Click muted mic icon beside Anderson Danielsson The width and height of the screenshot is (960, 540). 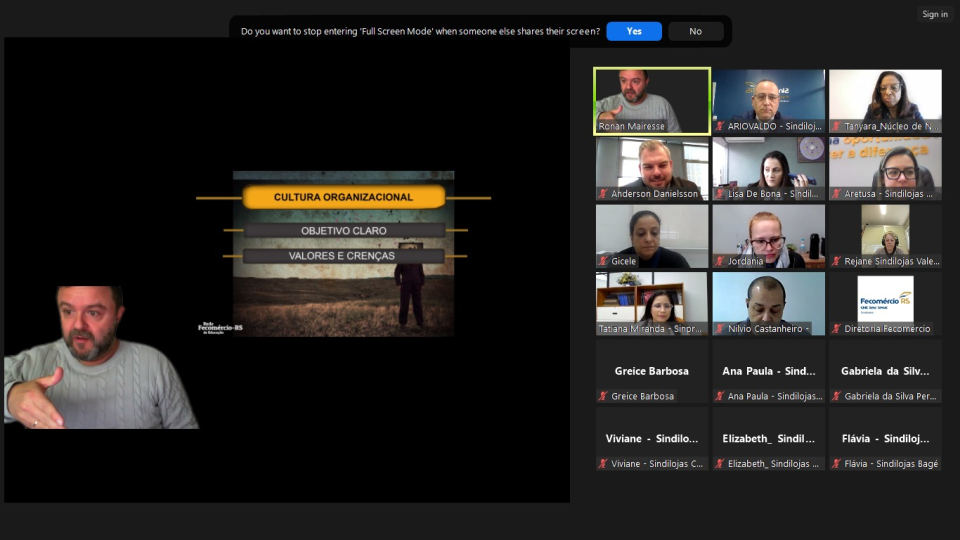pyautogui.click(x=603, y=194)
